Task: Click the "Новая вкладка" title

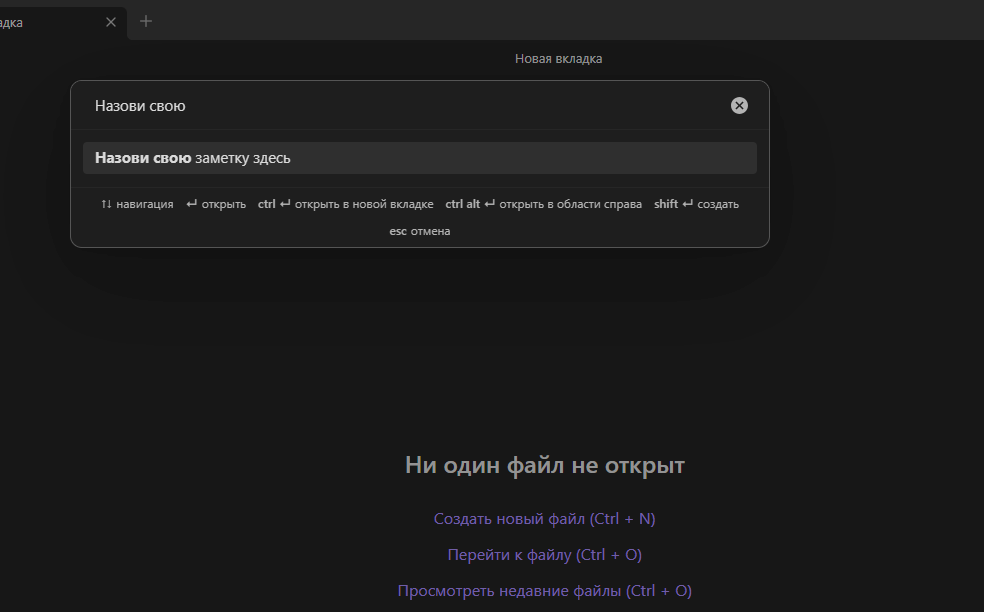Action: point(559,58)
